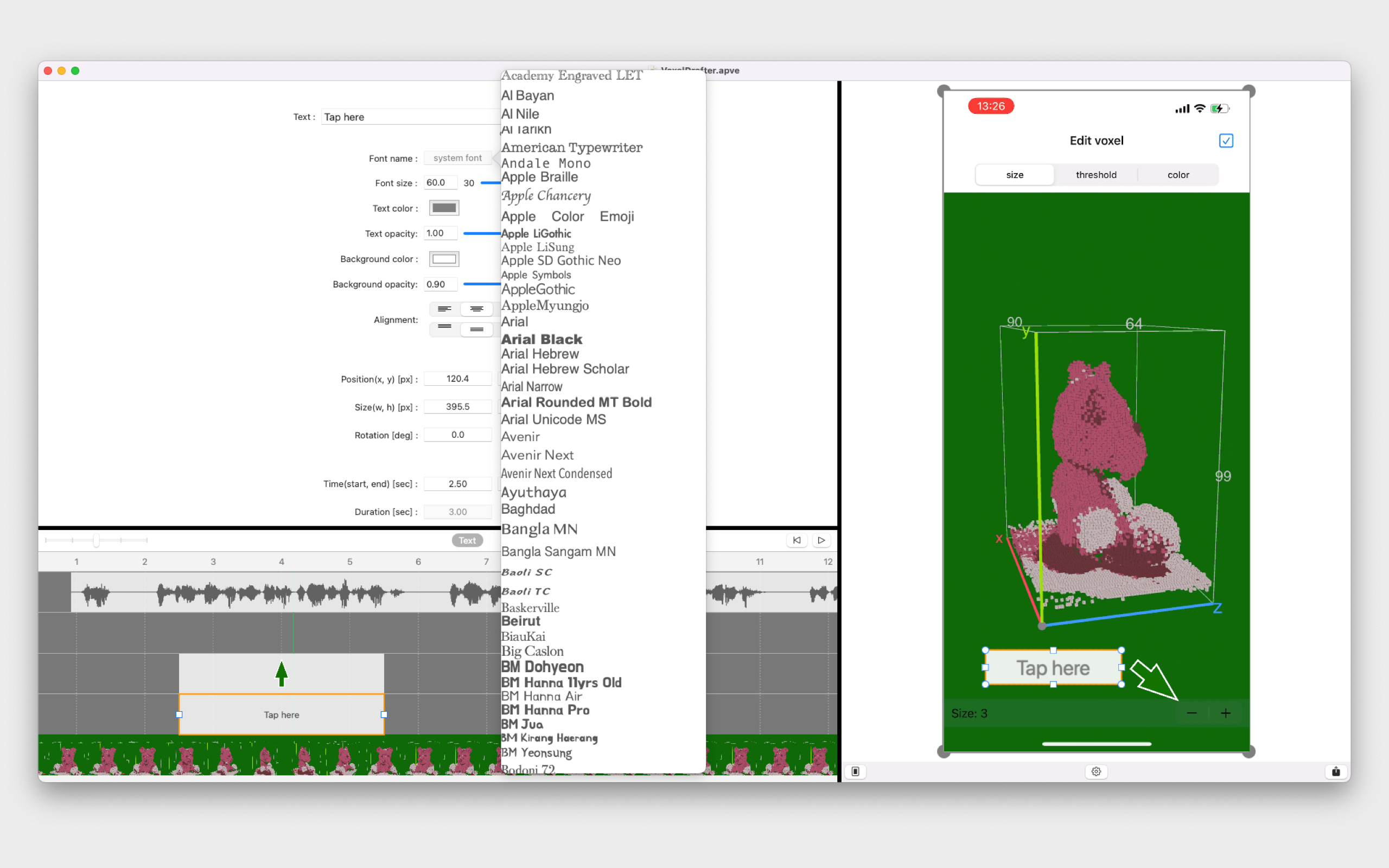Select middle vertical alignment icon

click(476, 329)
